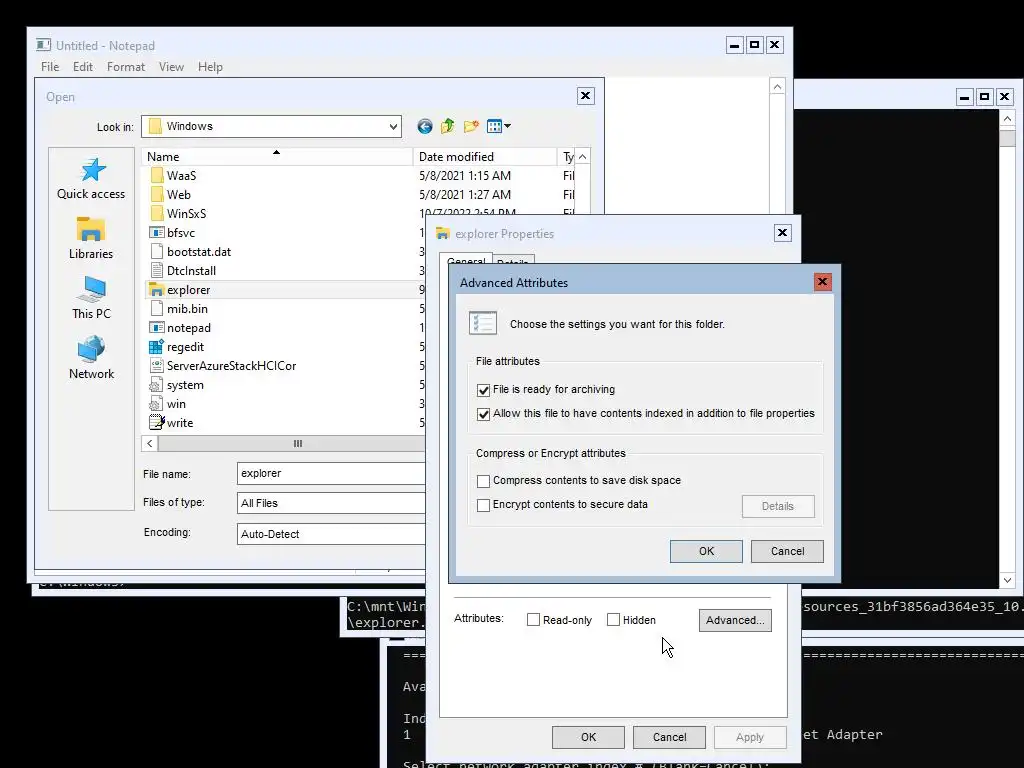Select the WinSxS folder icon
The image size is (1024, 768).
tap(157, 214)
